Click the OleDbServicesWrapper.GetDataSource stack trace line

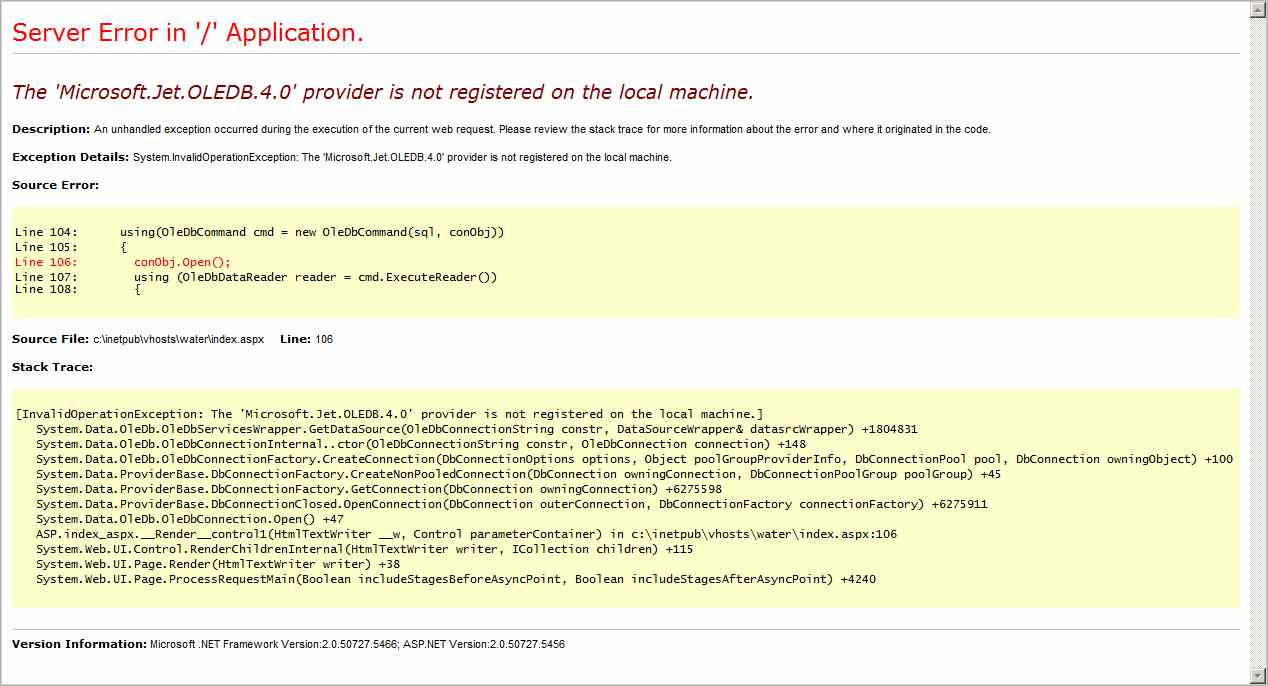tap(476, 429)
